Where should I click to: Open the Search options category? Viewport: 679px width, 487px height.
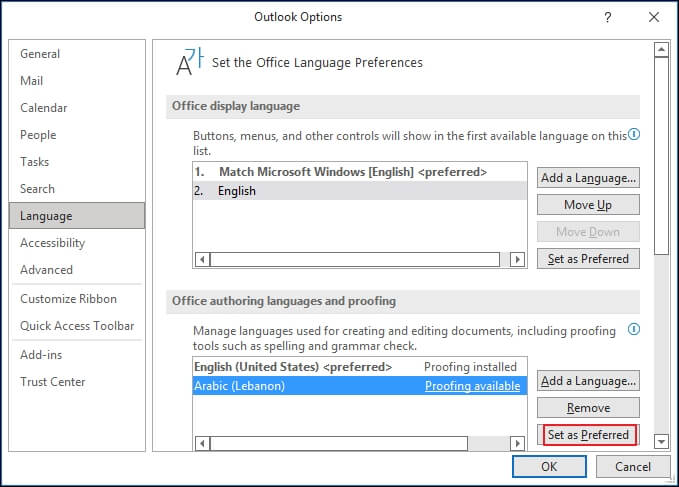tap(77, 189)
